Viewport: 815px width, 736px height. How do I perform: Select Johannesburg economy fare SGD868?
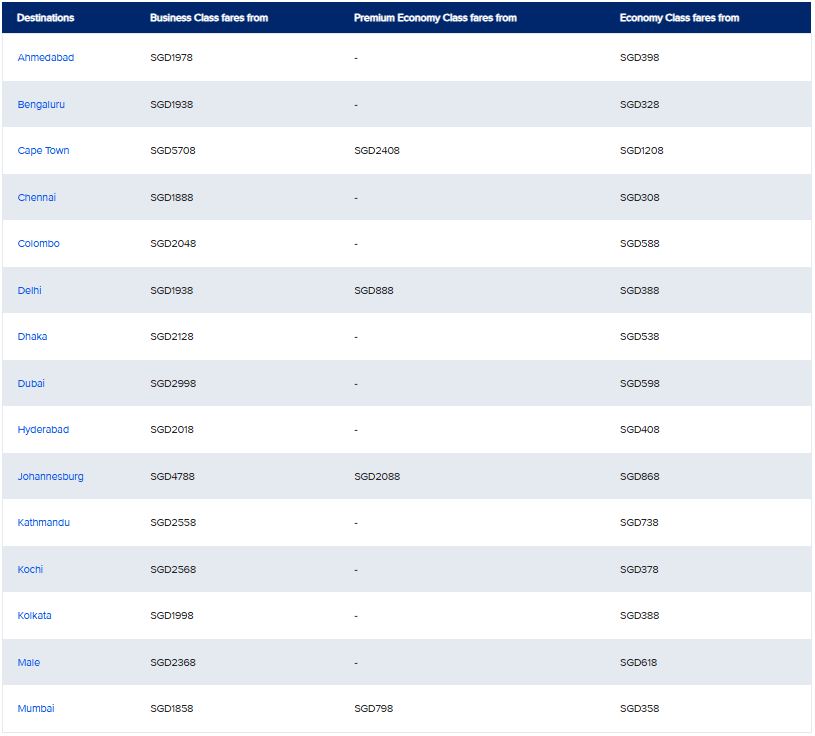(639, 477)
